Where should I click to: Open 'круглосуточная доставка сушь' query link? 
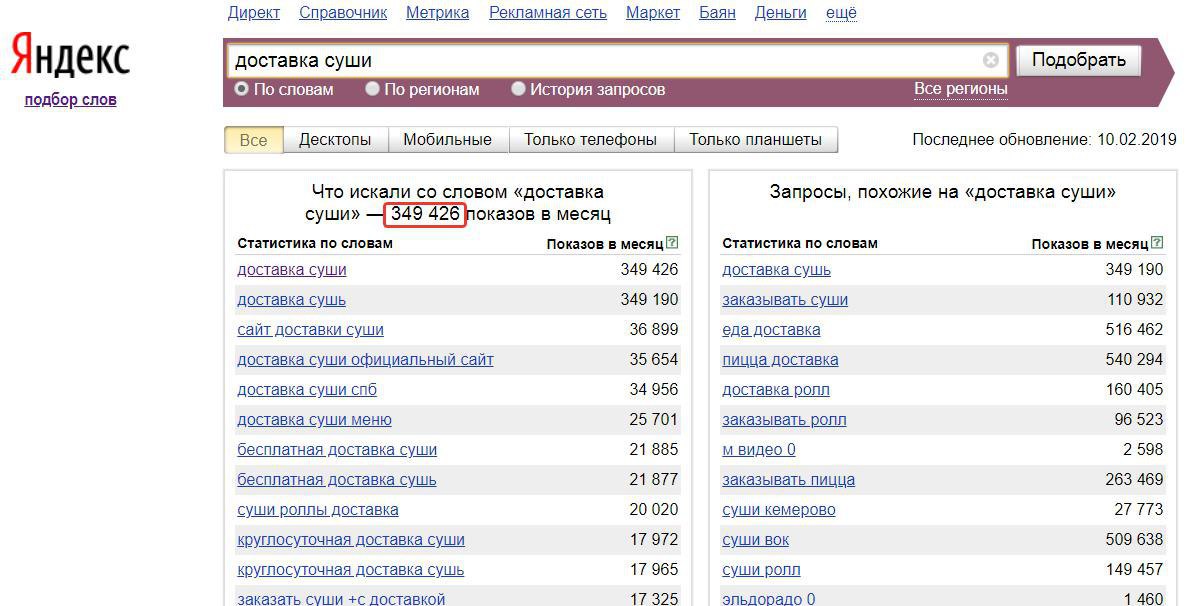coord(351,570)
